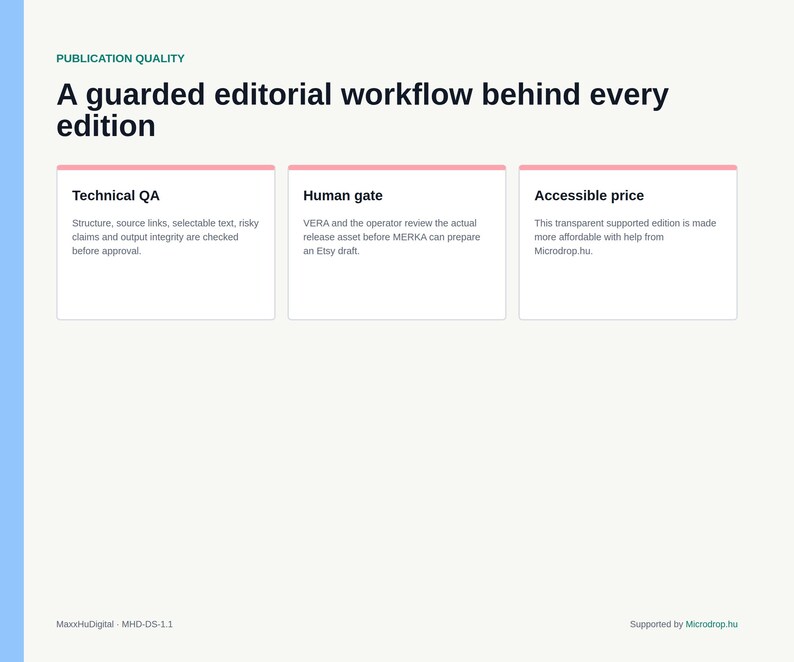Screen dimensions: 794x662
Task: Click the main headline about guarded editorial workflow
Action: tap(363, 109)
